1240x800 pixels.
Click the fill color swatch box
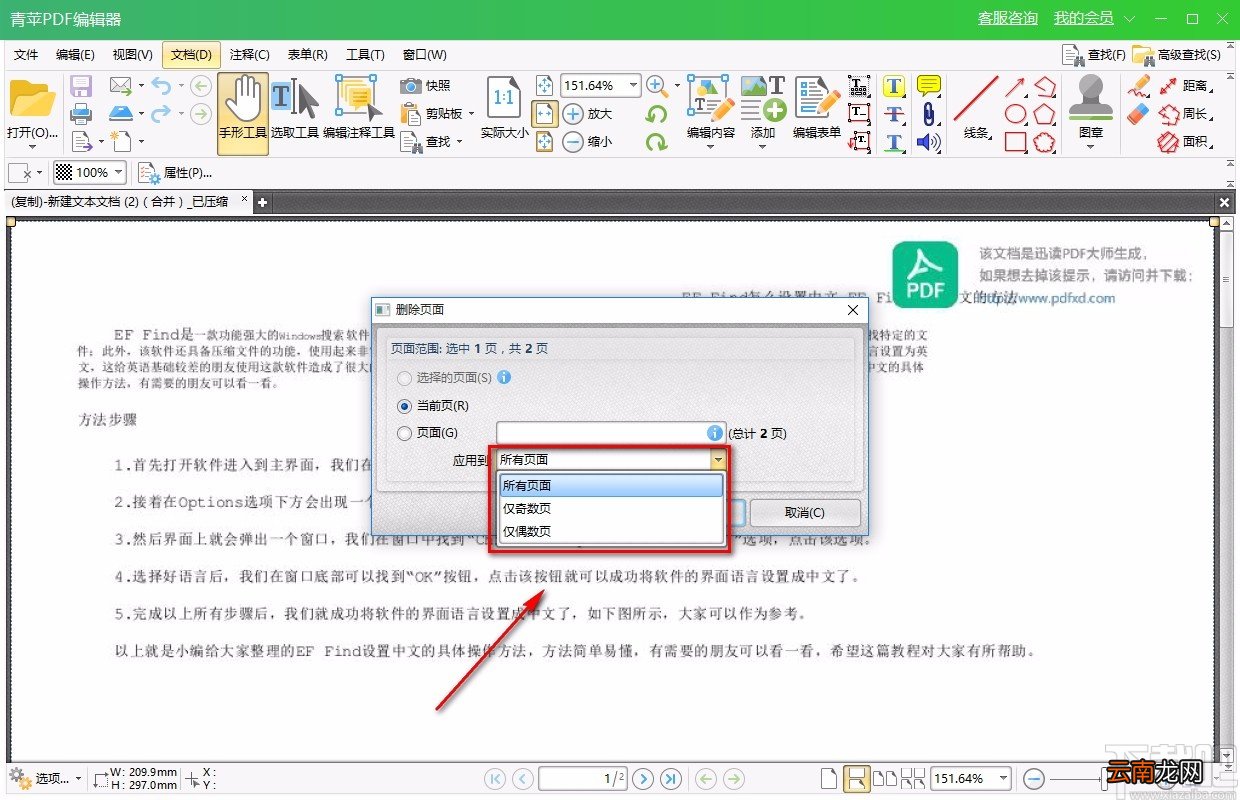click(18, 172)
